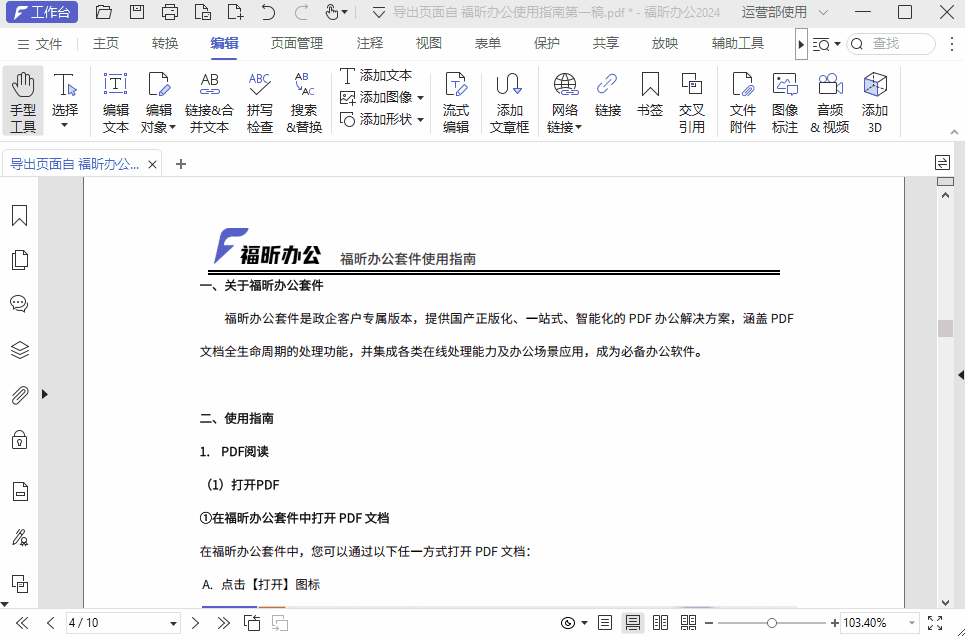Open the Signatures side panel
The image size is (965, 636).
20,537
